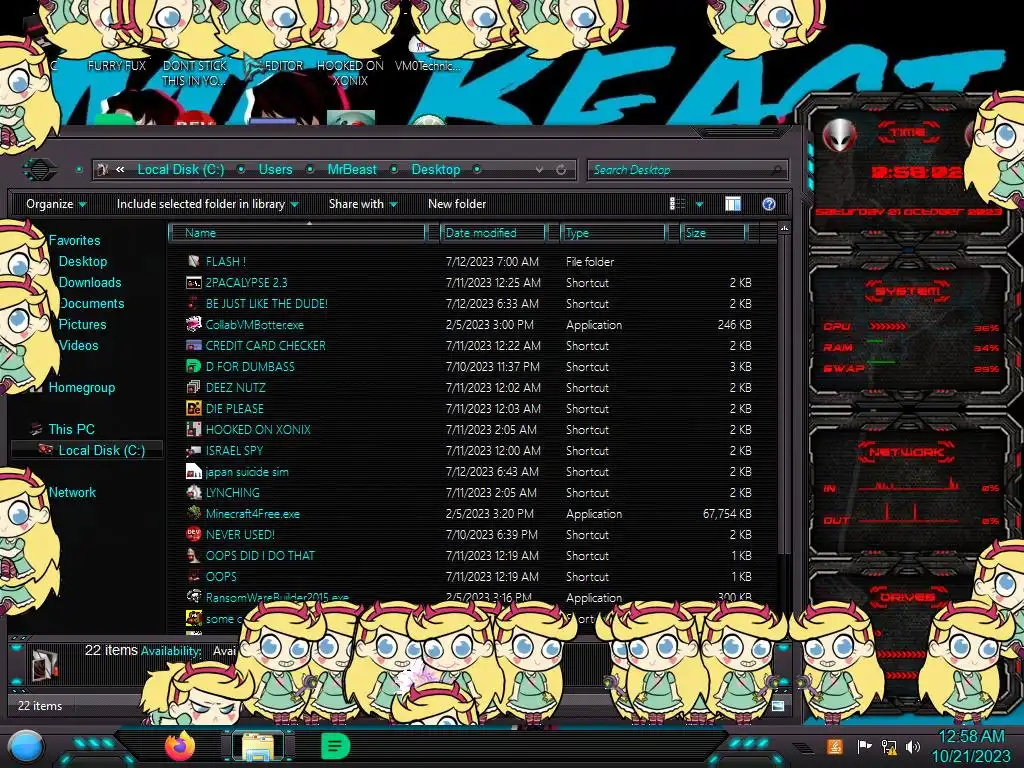The height and width of the screenshot is (768, 1024).
Task: Click the japan suicide sim icon
Action: pos(193,472)
